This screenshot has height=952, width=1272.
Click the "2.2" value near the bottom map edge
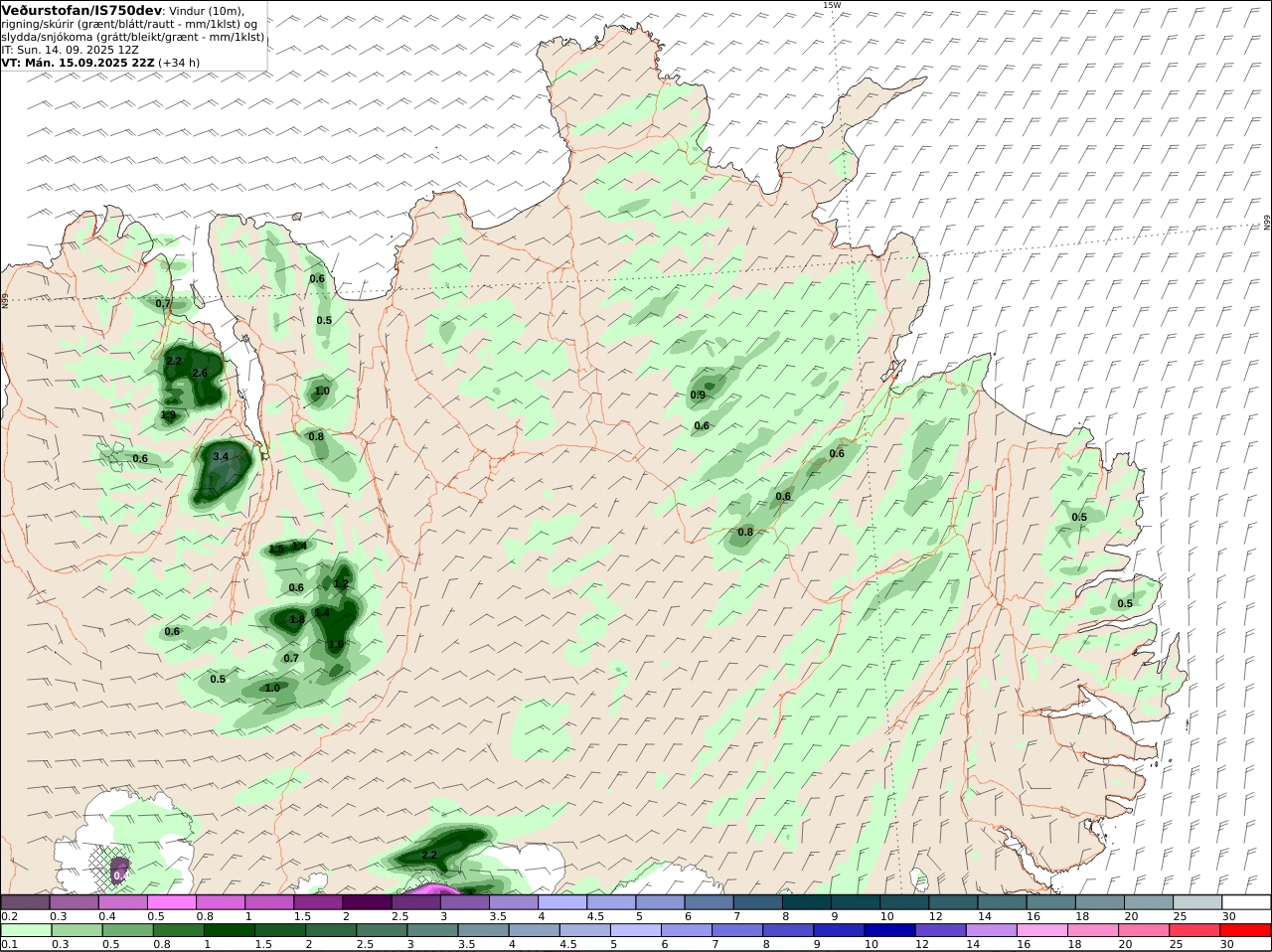pyautogui.click(x=429, y=855)
